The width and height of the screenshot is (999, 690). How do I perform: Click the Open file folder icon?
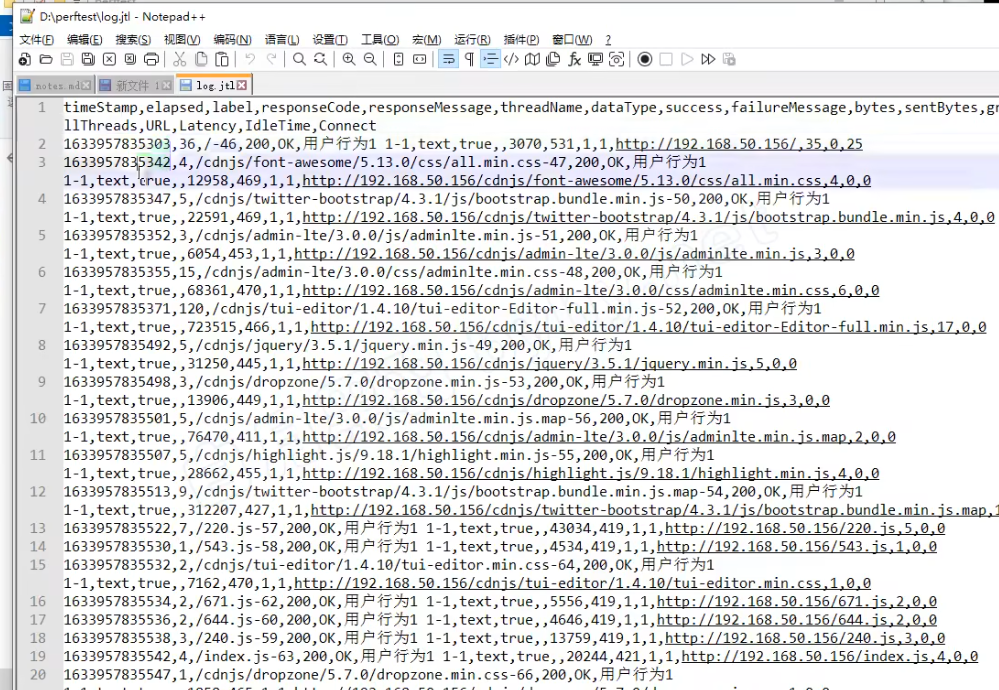pos(46,59)
